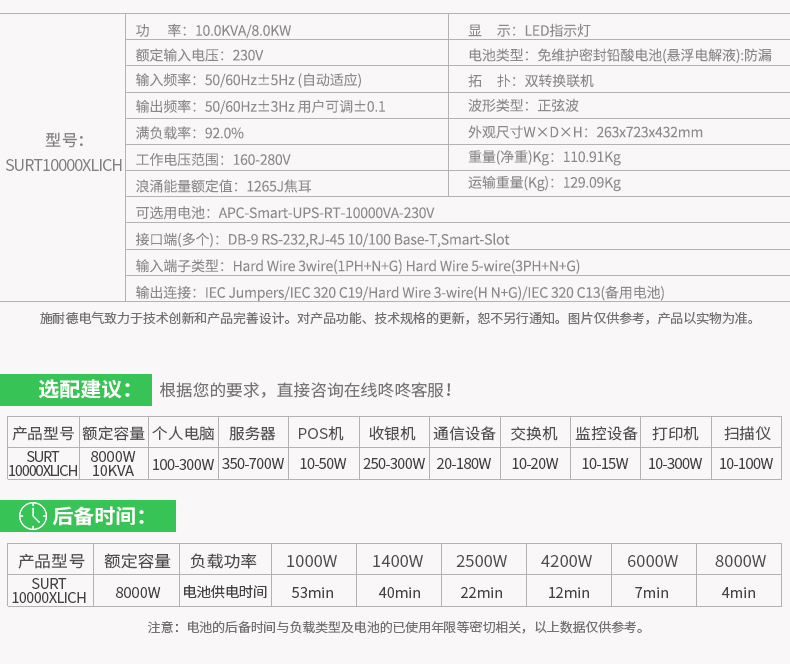Select the 2500W load power header
The height and width of the screenshot is (664, 790).
pos(482,561)
